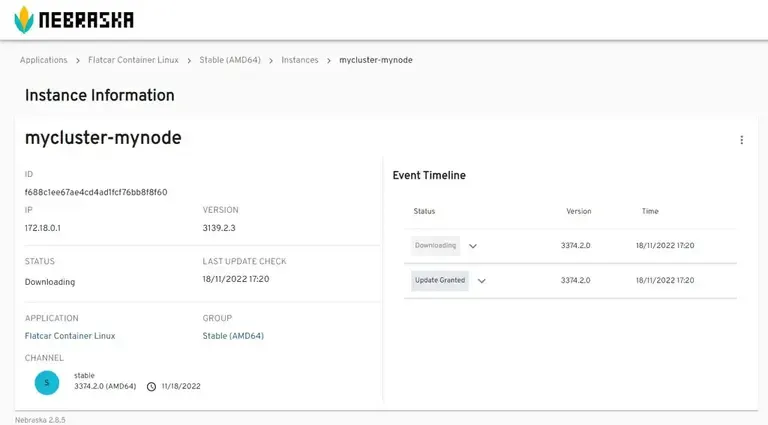The height and width of the screenshot is (425, 768).
Task: Click the clock icon beside 11/18/2022
Action: click(x=151, y=386)
